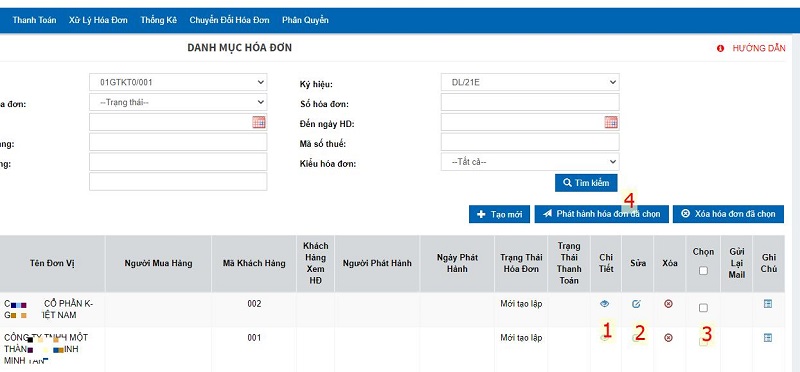Click the Gửi Lại Mail column header
The image size is (800, 372).
(736, 263)
